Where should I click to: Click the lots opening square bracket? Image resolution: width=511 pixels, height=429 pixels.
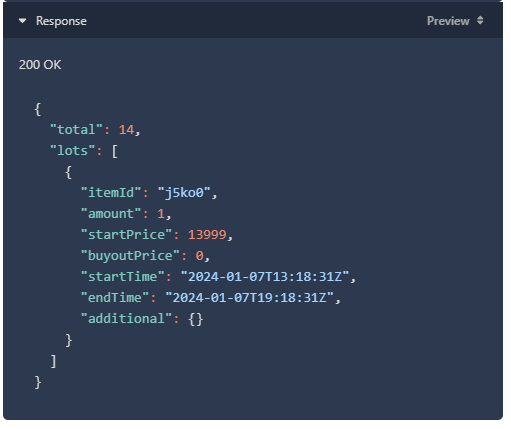(x=115, y=151)
